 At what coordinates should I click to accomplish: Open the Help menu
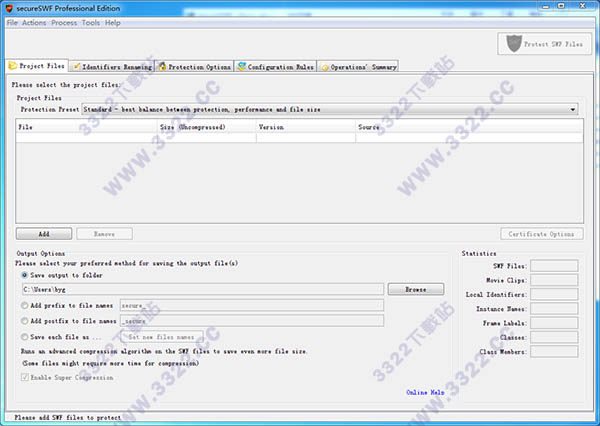pyautogui.click(x=112, y=23)
